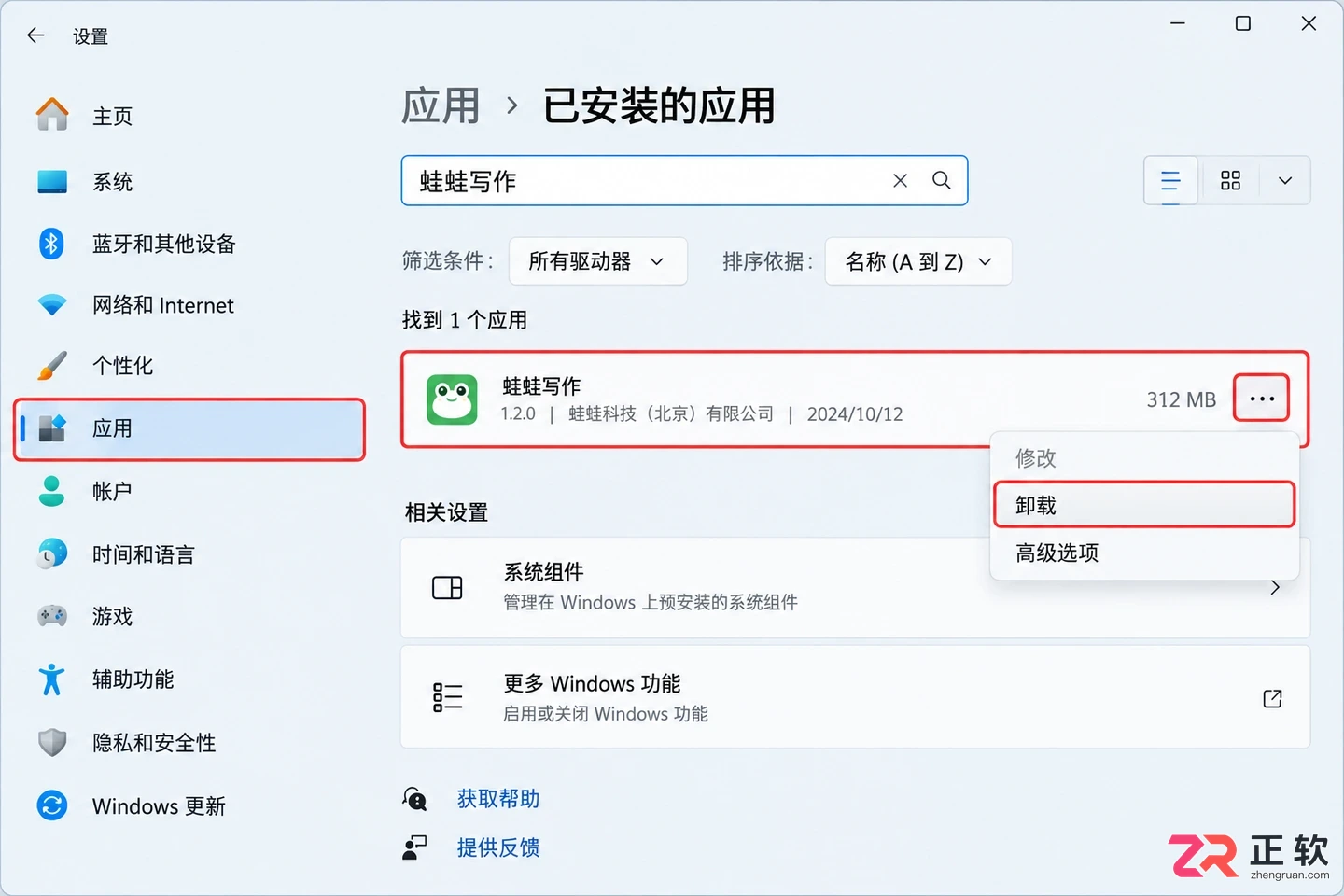Open the three-dots menu for 蛙蛙写作

point(1262,399)
